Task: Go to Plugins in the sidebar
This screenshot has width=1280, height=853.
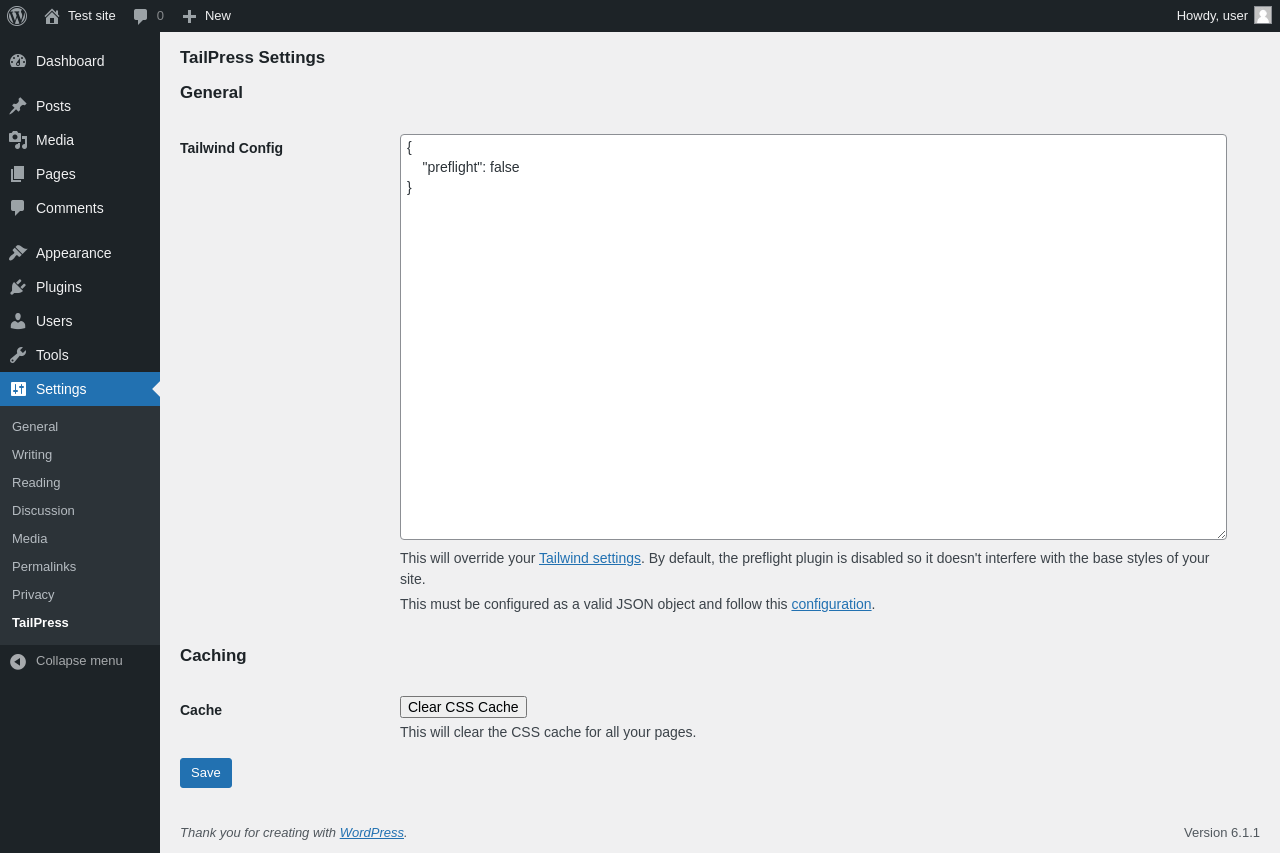Action: click(80, 287)
